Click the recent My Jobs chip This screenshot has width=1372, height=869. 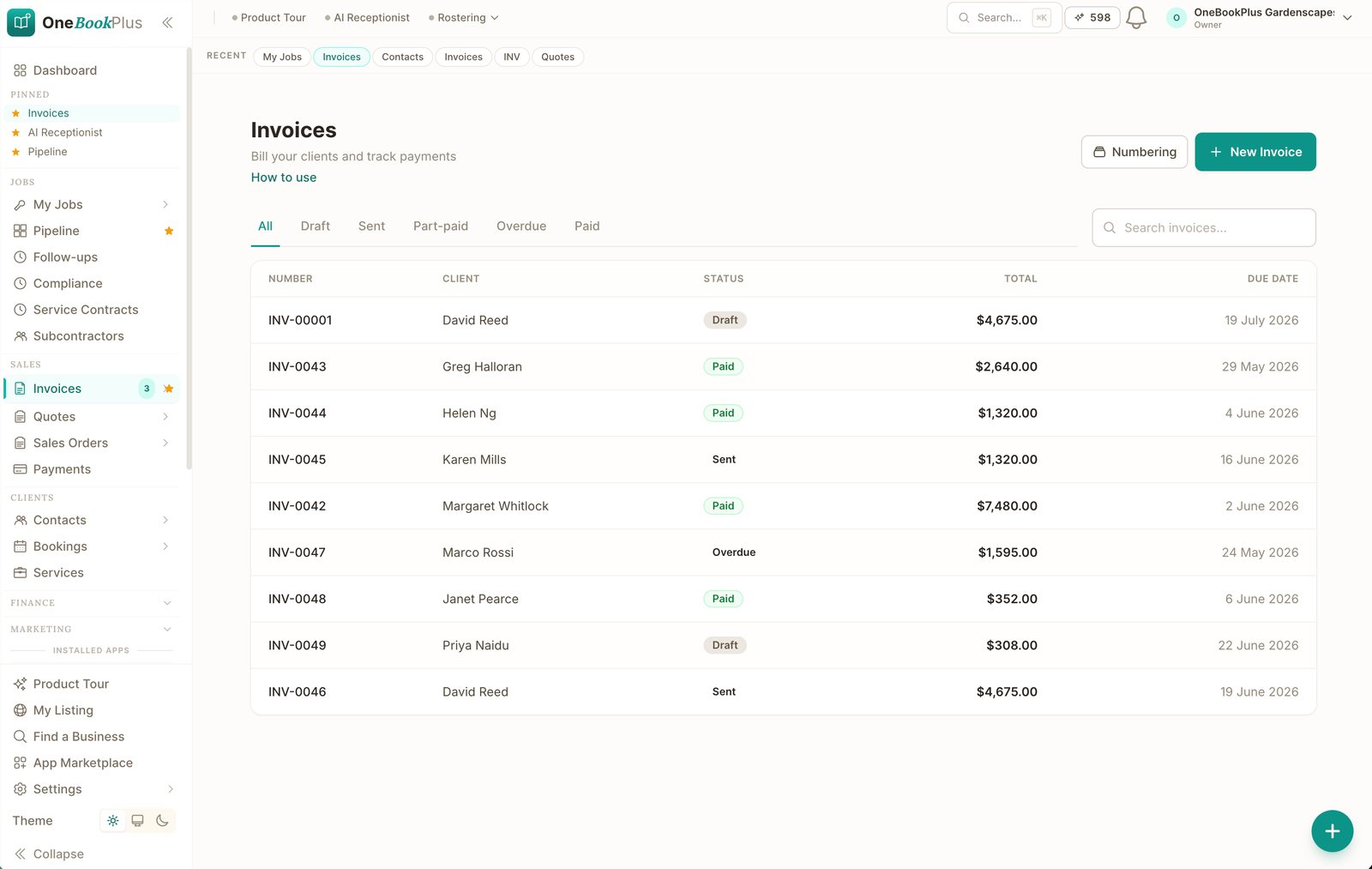(x=282, y=57)
